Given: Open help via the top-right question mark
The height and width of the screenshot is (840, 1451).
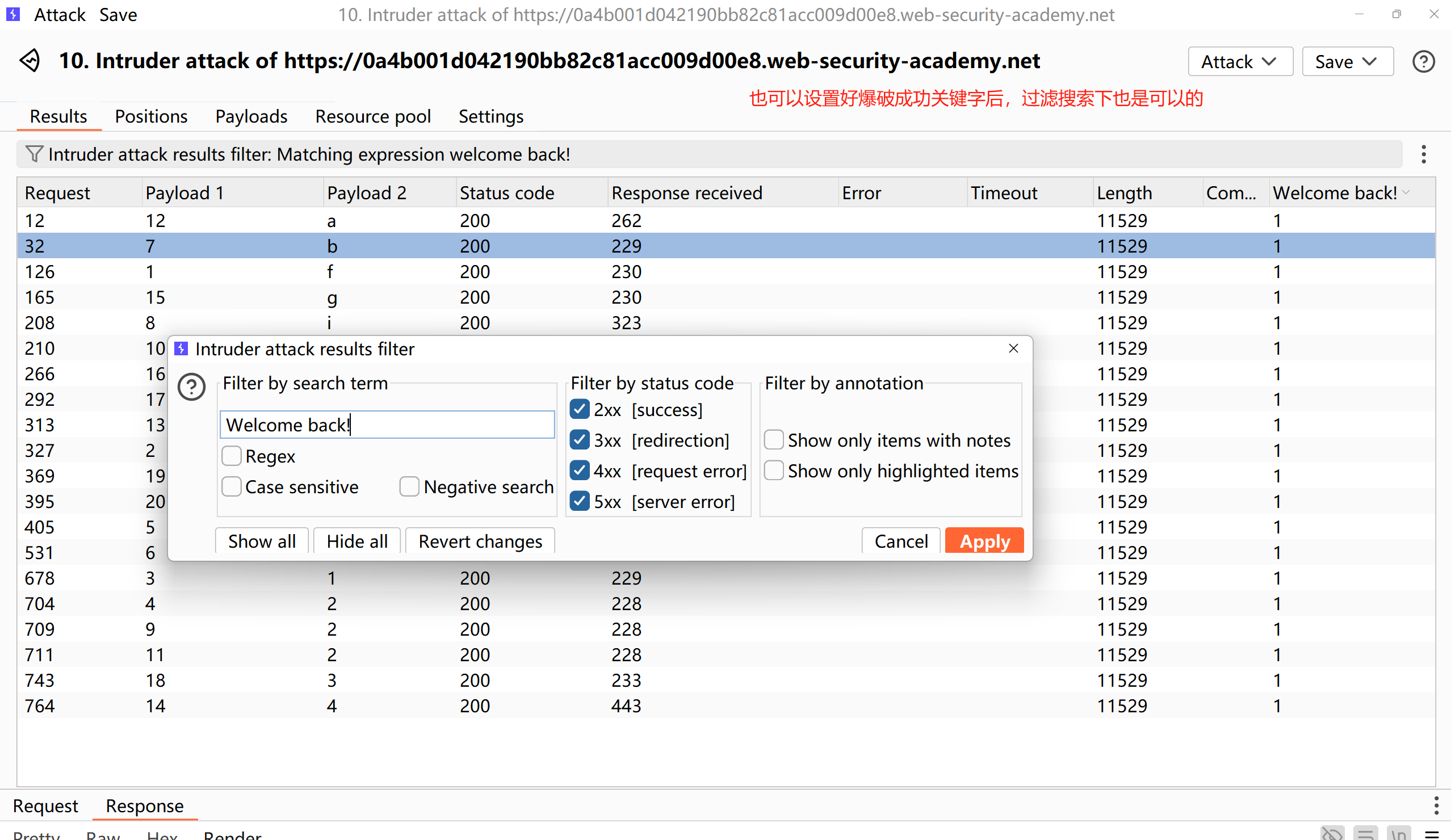Looking at the screenshot, I should (1423, 62).
